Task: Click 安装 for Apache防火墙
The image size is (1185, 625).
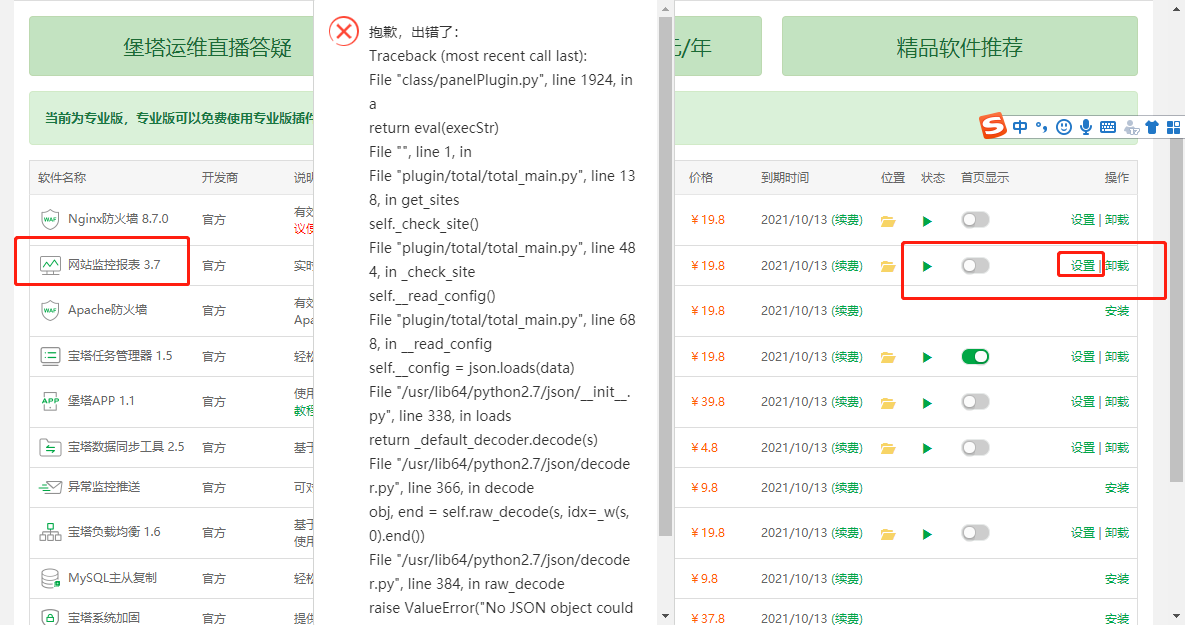Action: [x=1117, y=311]
